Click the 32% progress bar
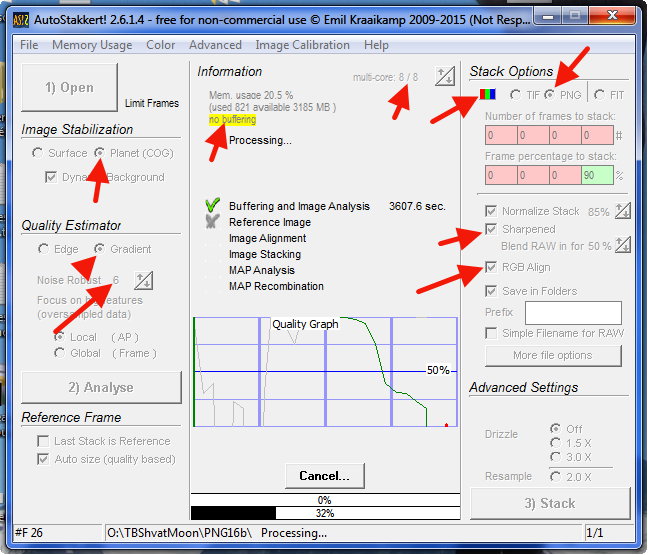 click(325, 513)
